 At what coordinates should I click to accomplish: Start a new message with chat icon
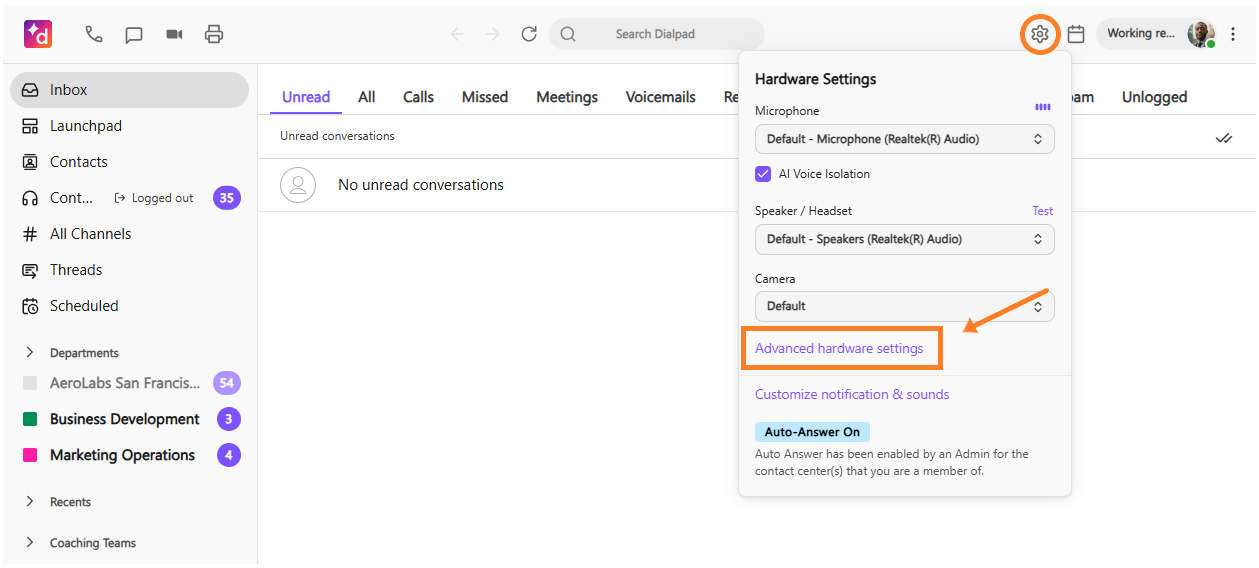(134, 35)
